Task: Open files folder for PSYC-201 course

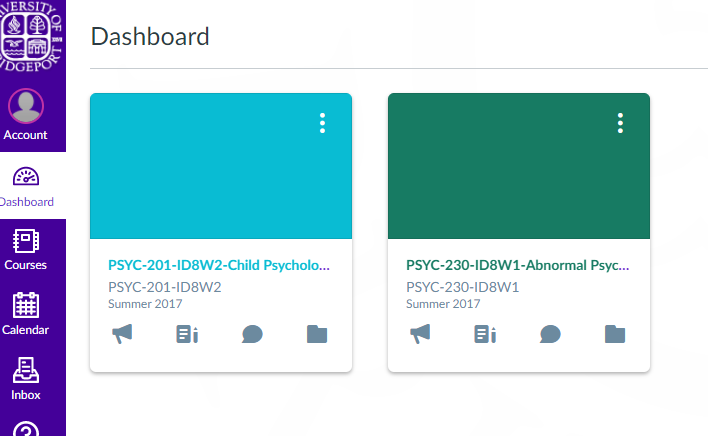Action: (317, 334)
